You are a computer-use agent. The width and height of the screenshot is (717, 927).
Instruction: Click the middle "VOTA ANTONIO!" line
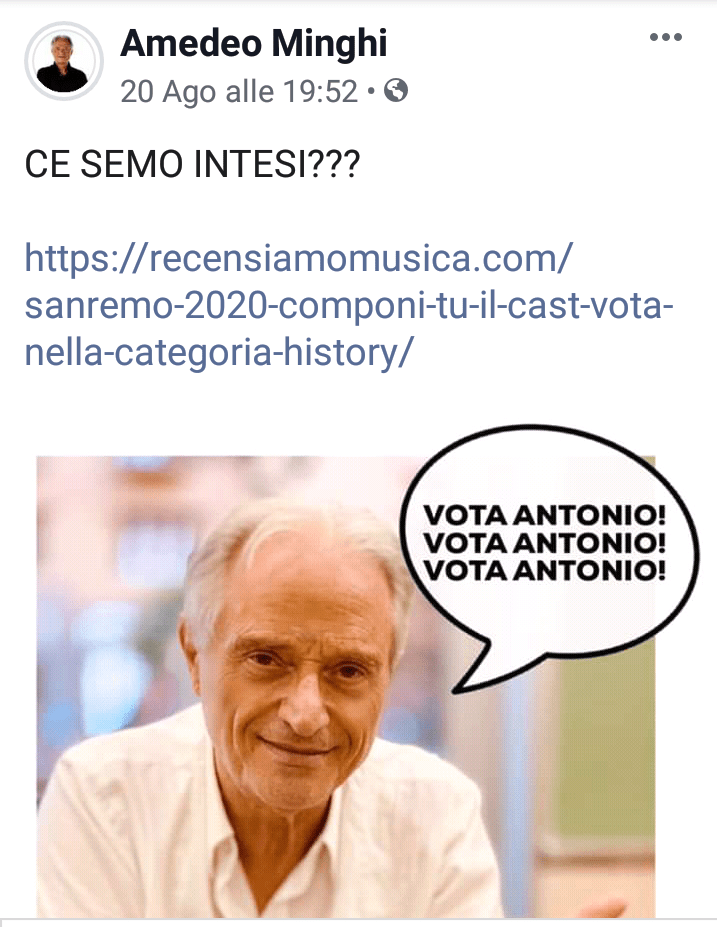(x=544, y=543)
